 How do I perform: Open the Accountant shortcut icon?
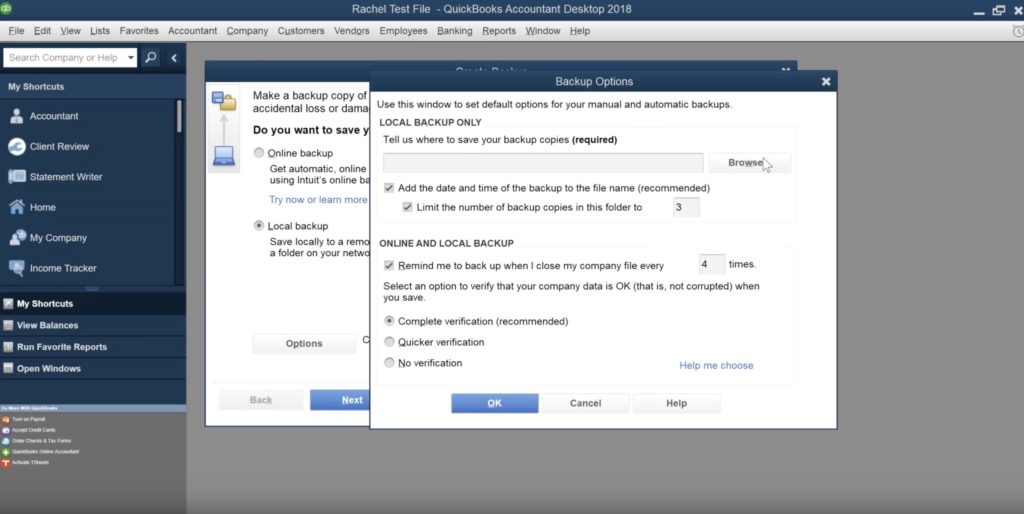point(16,116)
